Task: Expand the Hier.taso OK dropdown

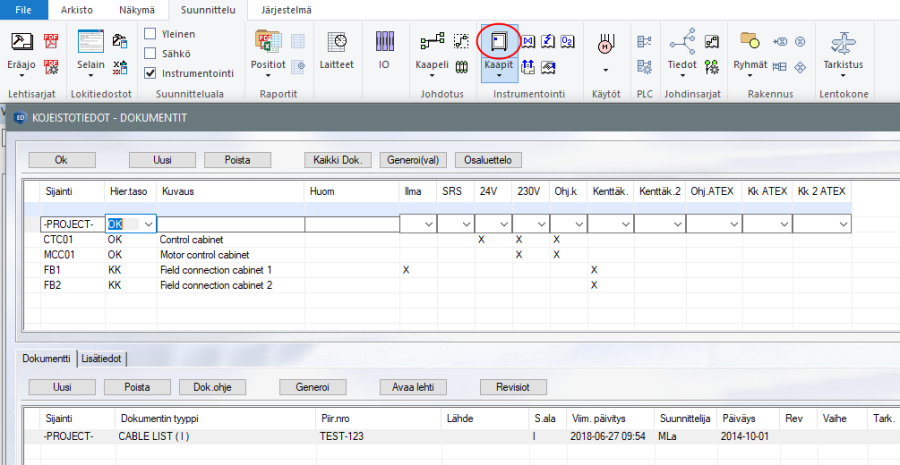Action: [x=148, y=225]
